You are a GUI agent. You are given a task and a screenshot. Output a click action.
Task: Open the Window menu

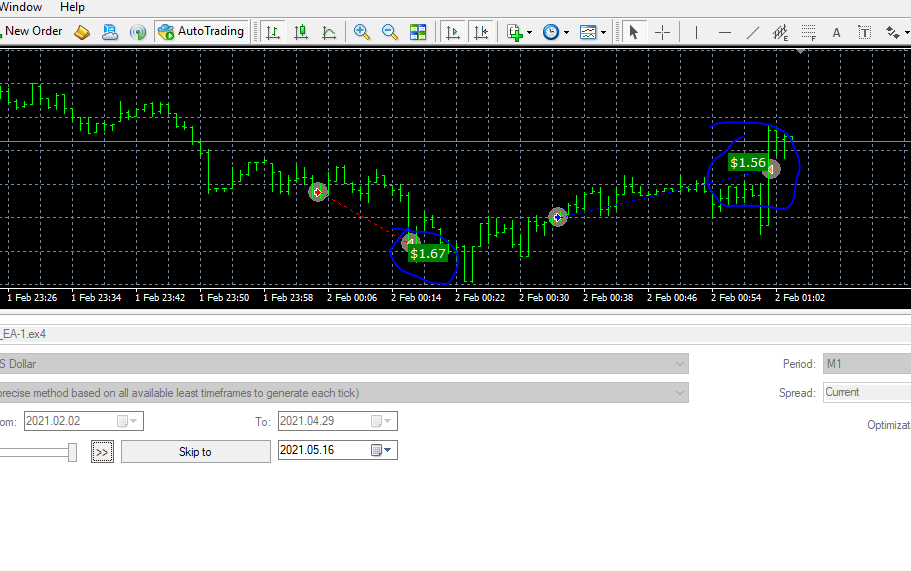click(21, 7)
